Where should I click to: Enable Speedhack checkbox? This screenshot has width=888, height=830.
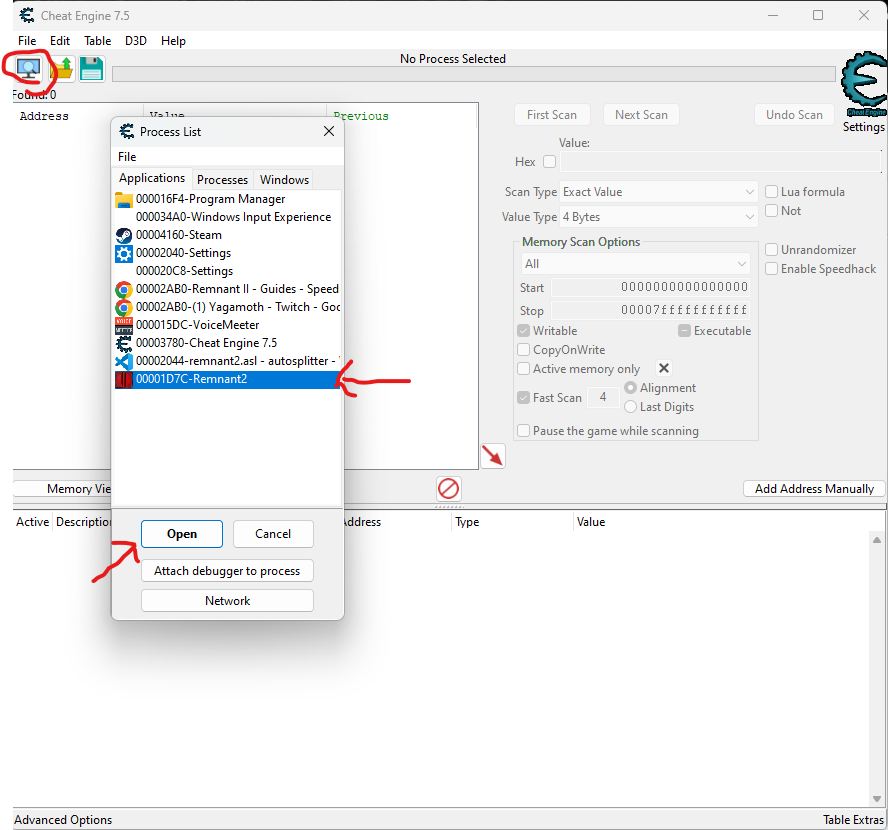[x=771, y=269]
